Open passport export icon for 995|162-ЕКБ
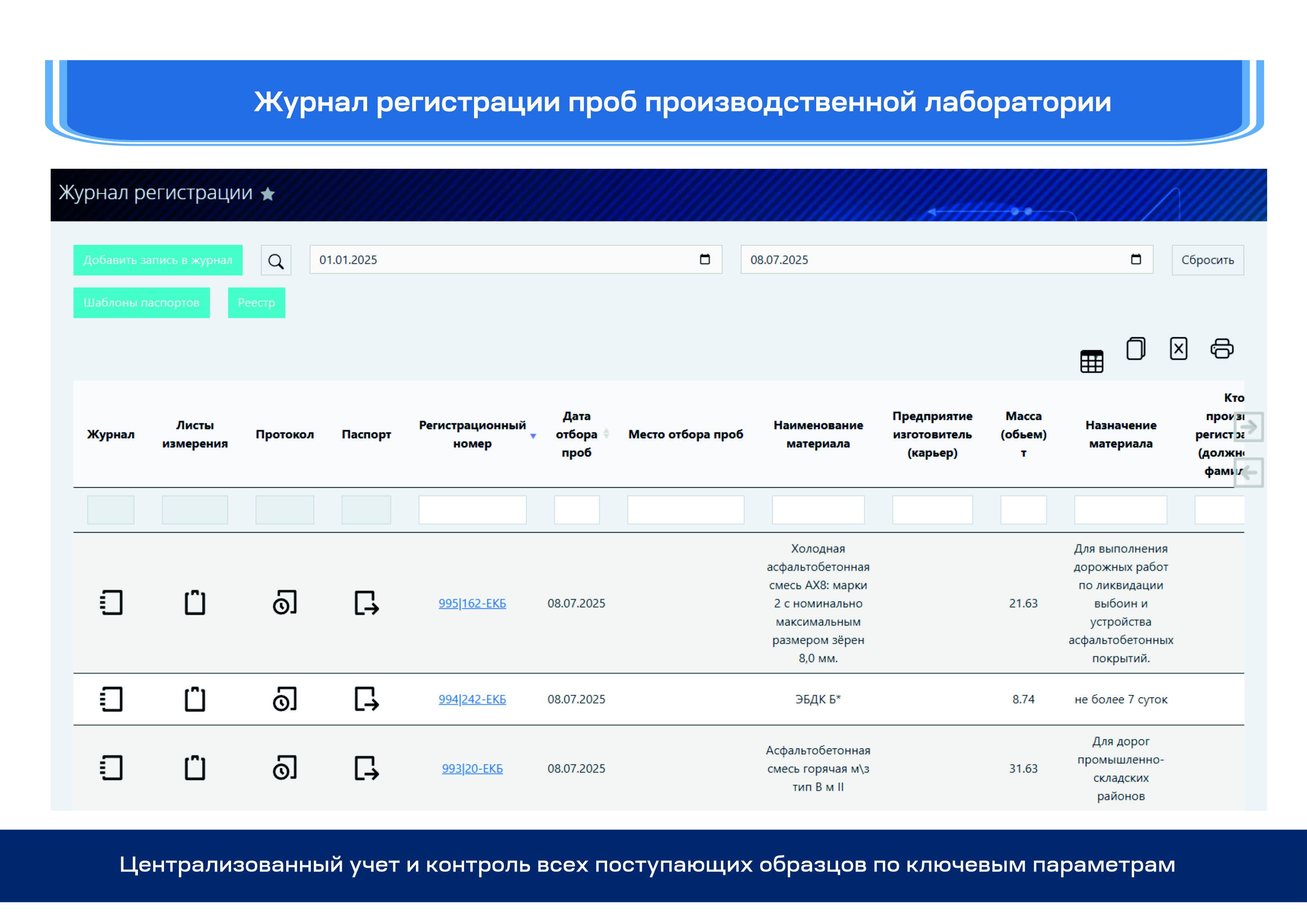This screenshot has width=1307, height=924. pyautogui.click(x=366, y=602)
